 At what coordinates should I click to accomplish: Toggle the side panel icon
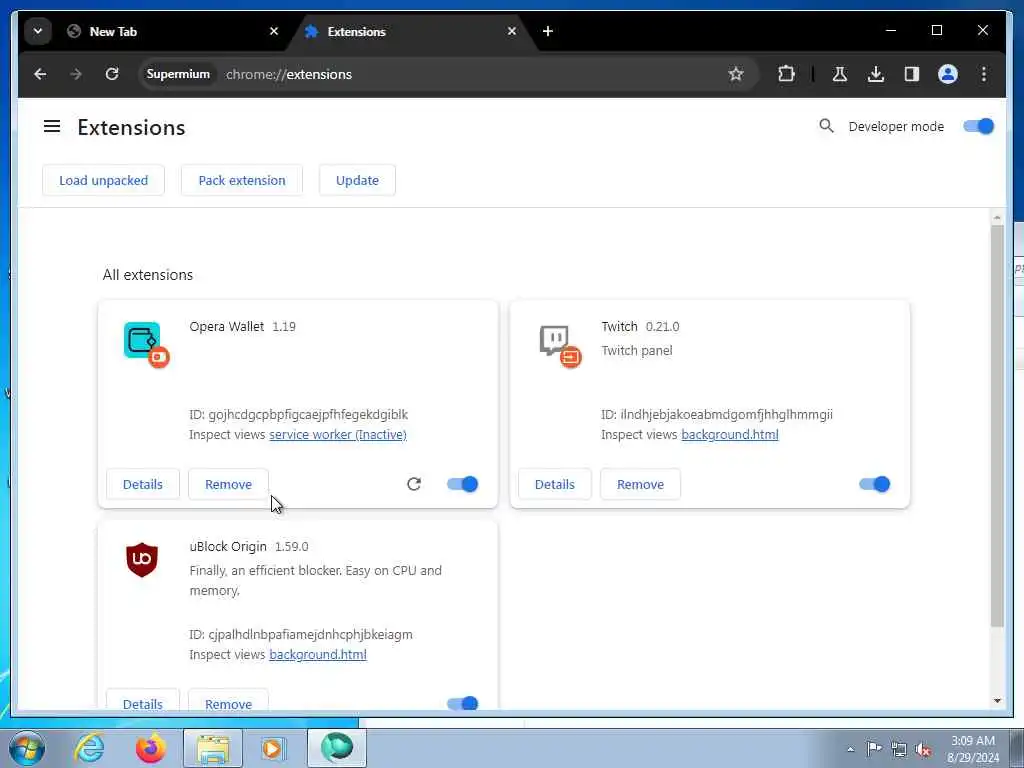[x=912, y=74]
